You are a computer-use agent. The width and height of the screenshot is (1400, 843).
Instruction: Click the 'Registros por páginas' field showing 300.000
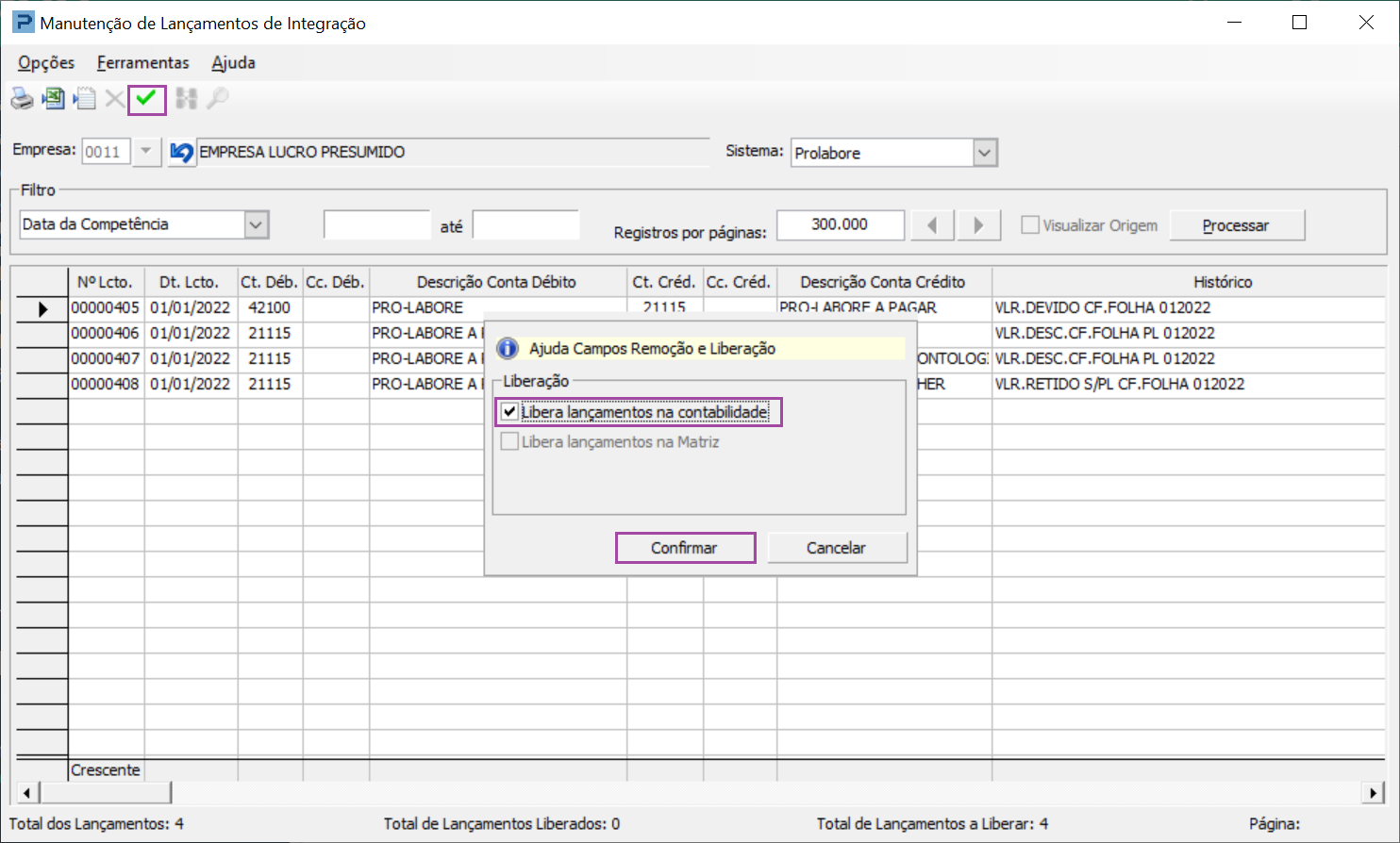click(x=840, y=224)
